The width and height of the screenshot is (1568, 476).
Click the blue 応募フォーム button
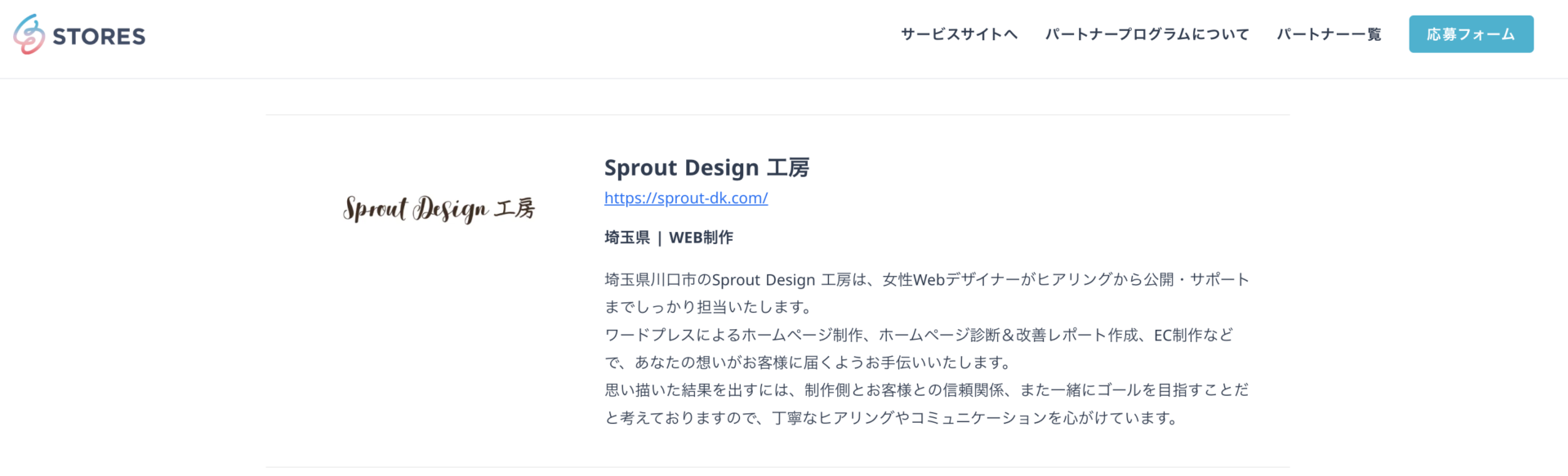click(1471, 34)
